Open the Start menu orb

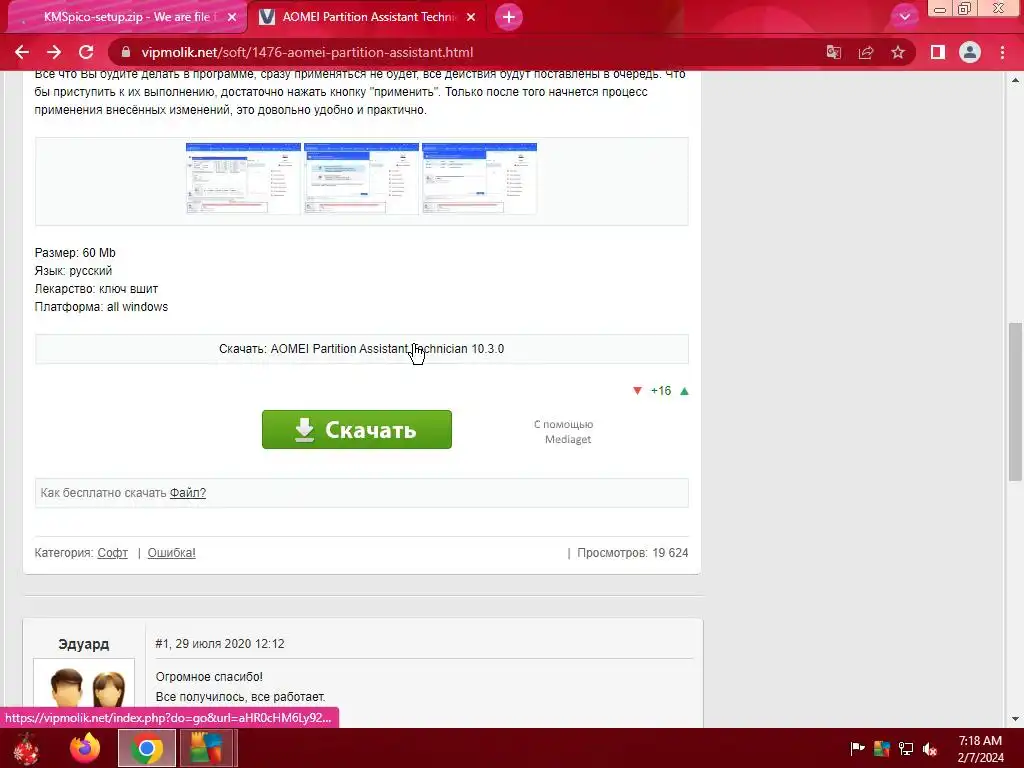(26, 748)
